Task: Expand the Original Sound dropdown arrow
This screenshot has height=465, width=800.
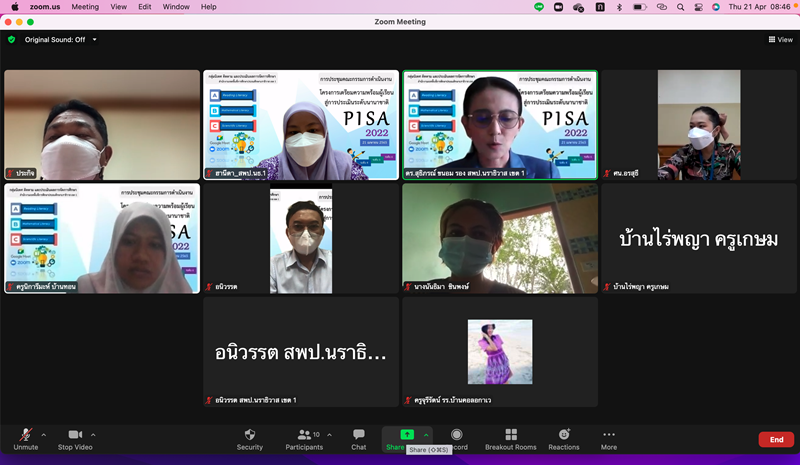Action: (x=94, y=40)
